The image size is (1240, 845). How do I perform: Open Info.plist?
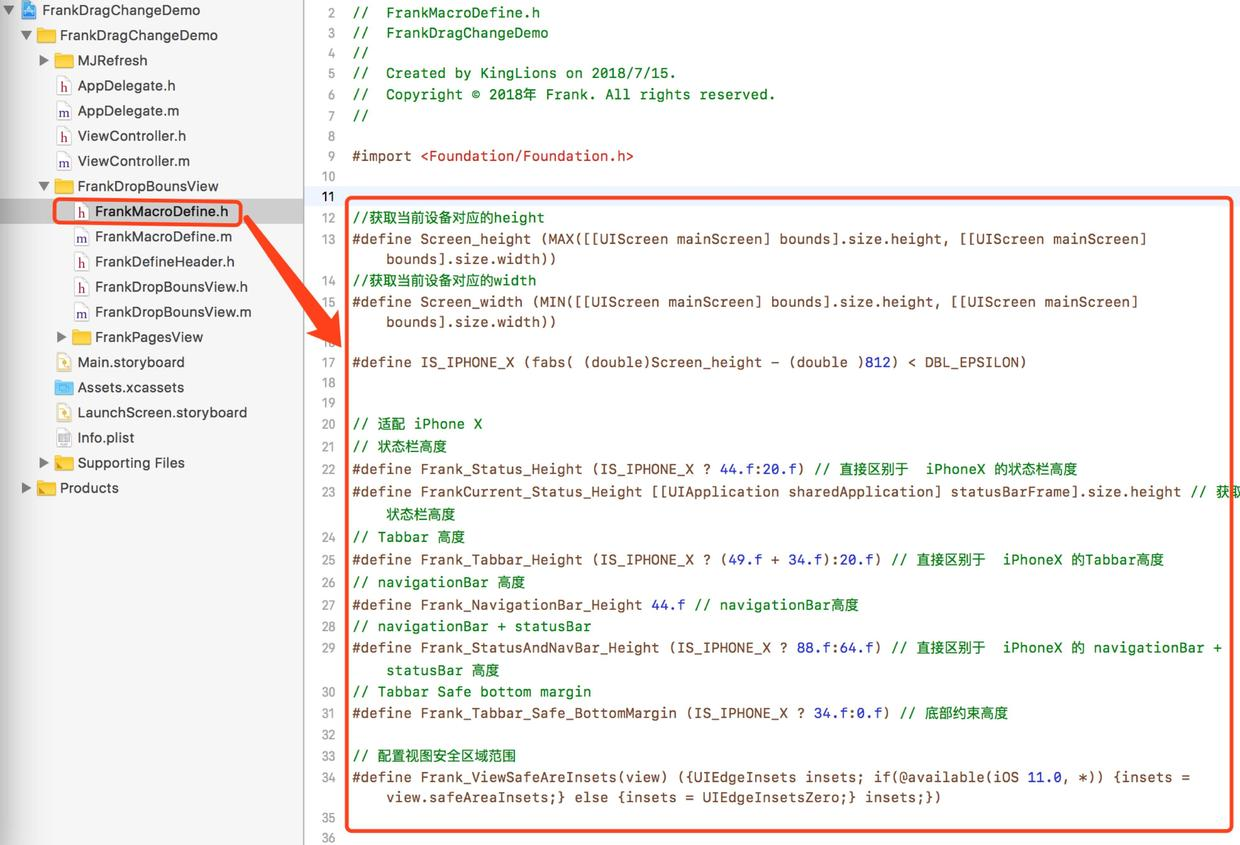(x=106, y=438)
